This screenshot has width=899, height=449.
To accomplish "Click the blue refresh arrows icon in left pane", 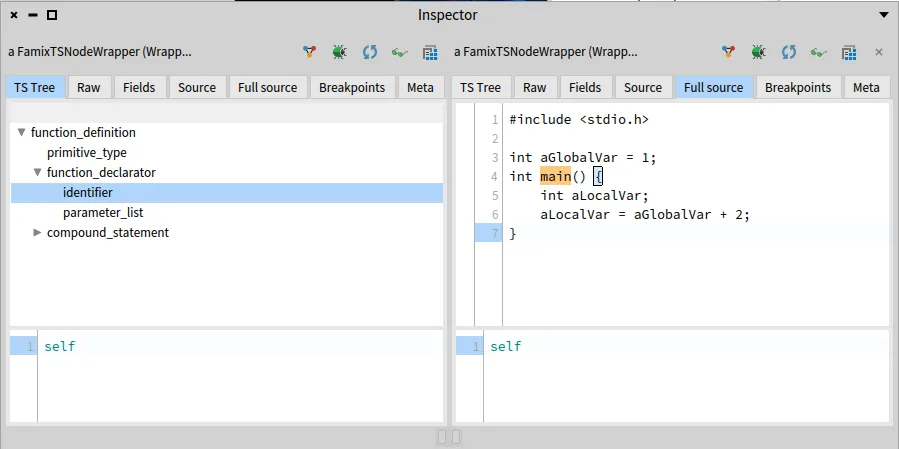I will 370,52.
